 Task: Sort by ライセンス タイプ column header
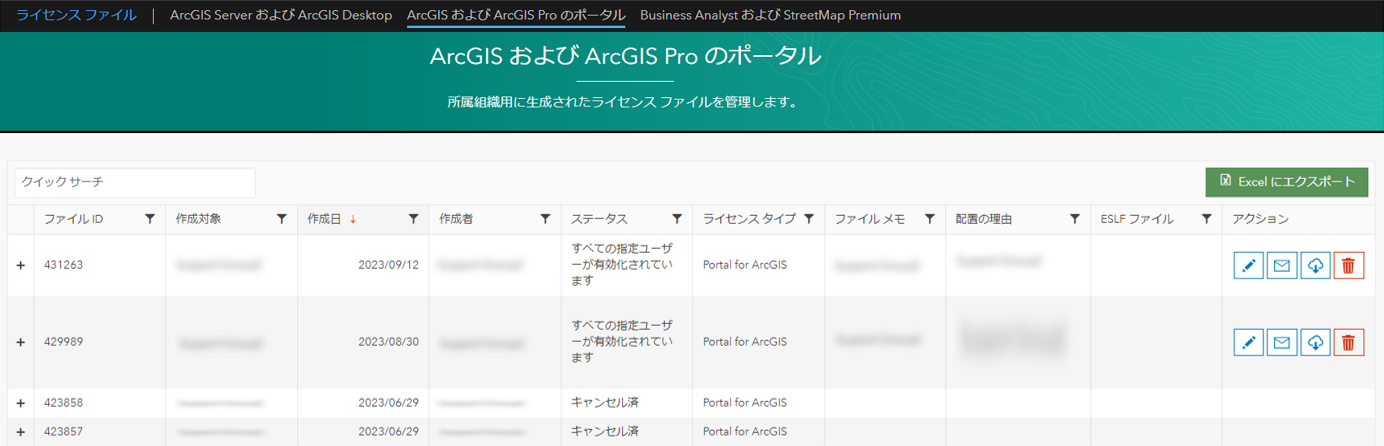click(x=749, y=219)
